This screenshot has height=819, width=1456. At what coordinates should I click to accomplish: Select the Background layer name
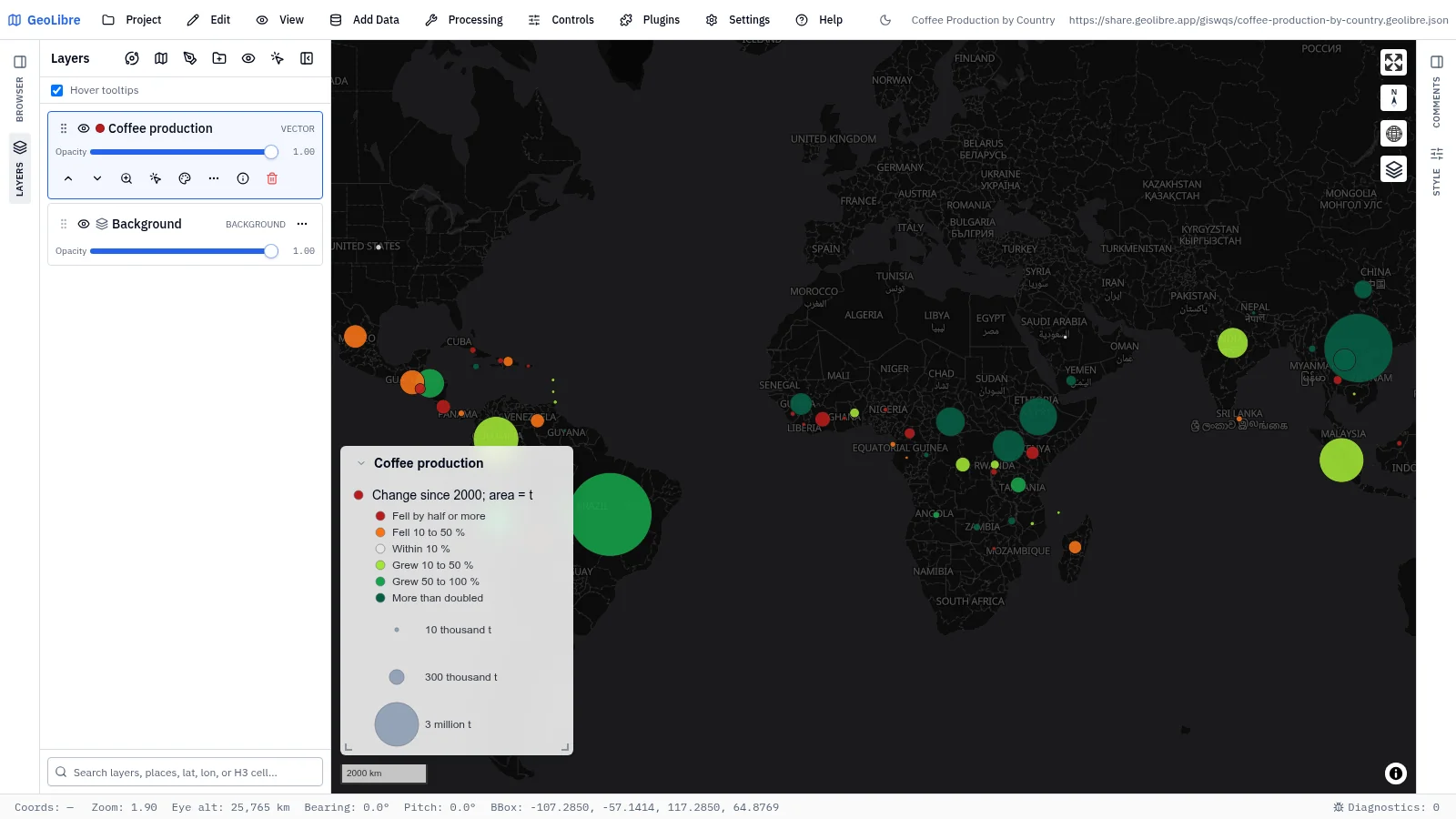(147, 224)
